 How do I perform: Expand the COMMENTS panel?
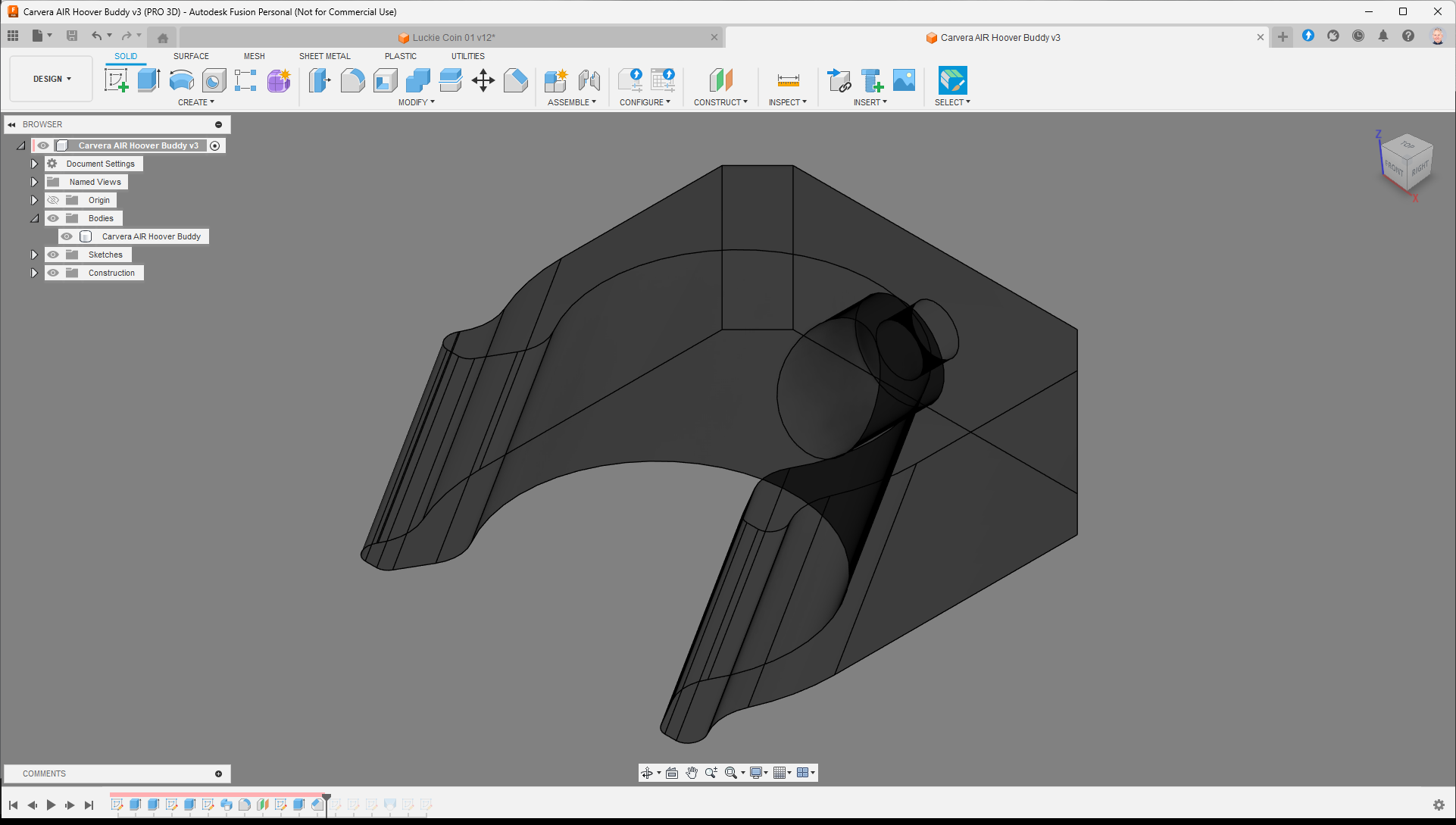[218, 773]
